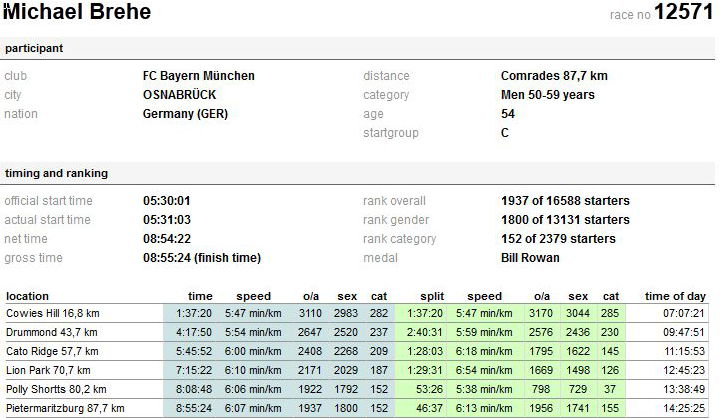
Task: Open the Comrades 87,7 km distance entry
Action: click(x=553, y=76)
